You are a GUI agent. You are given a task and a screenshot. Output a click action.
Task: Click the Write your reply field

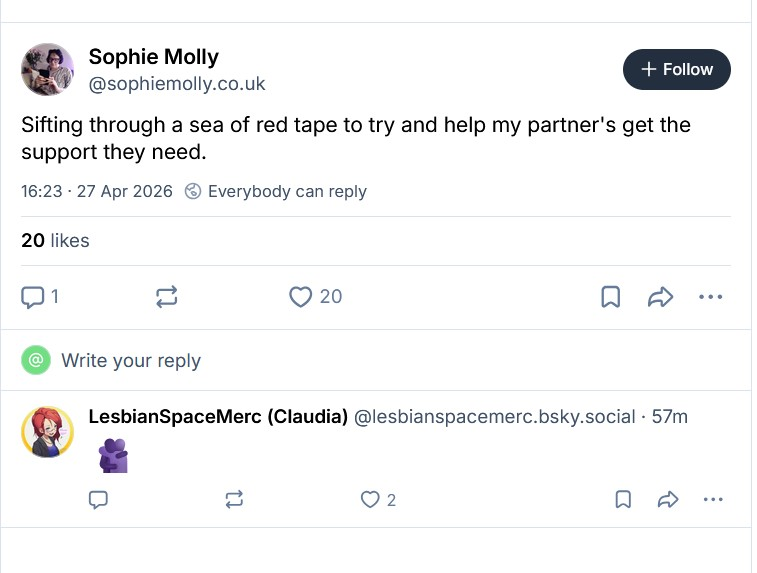click(131, 361)
